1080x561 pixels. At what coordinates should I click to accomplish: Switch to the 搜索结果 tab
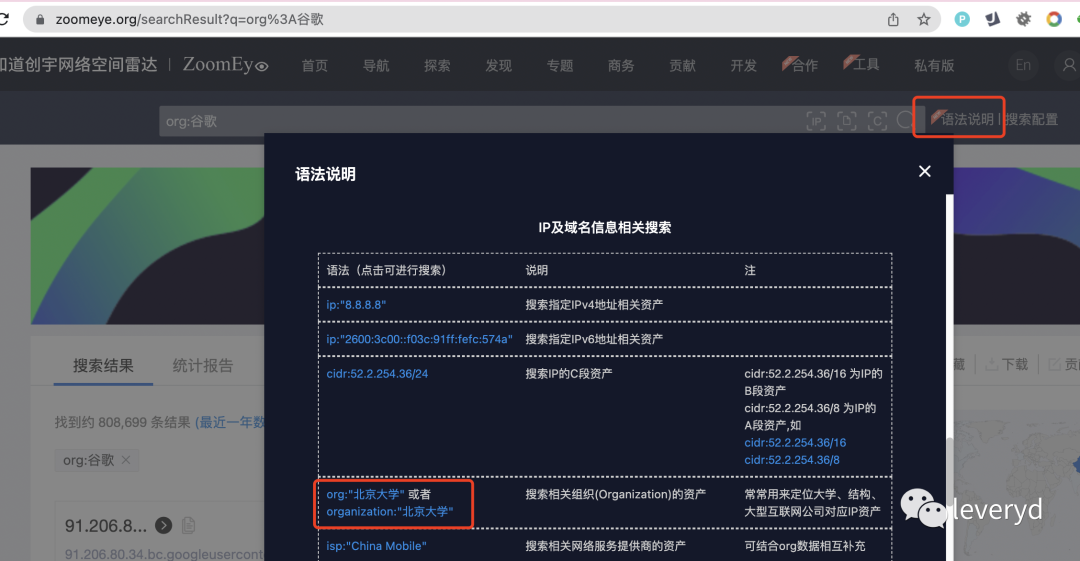click(103, 365)
